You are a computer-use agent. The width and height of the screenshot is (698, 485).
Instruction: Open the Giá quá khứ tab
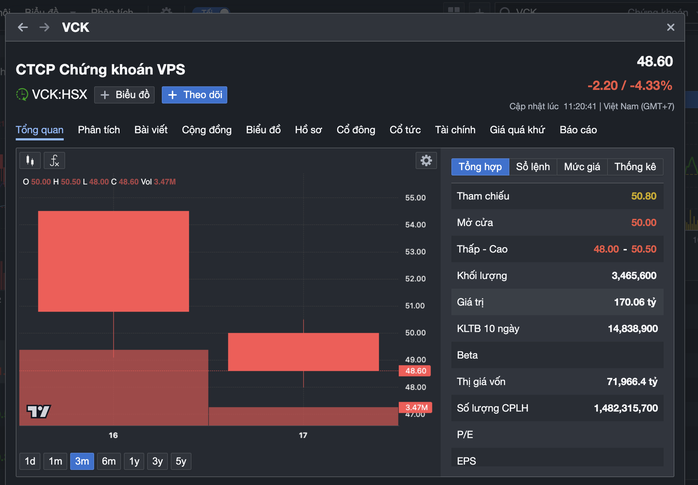[517, 130]
